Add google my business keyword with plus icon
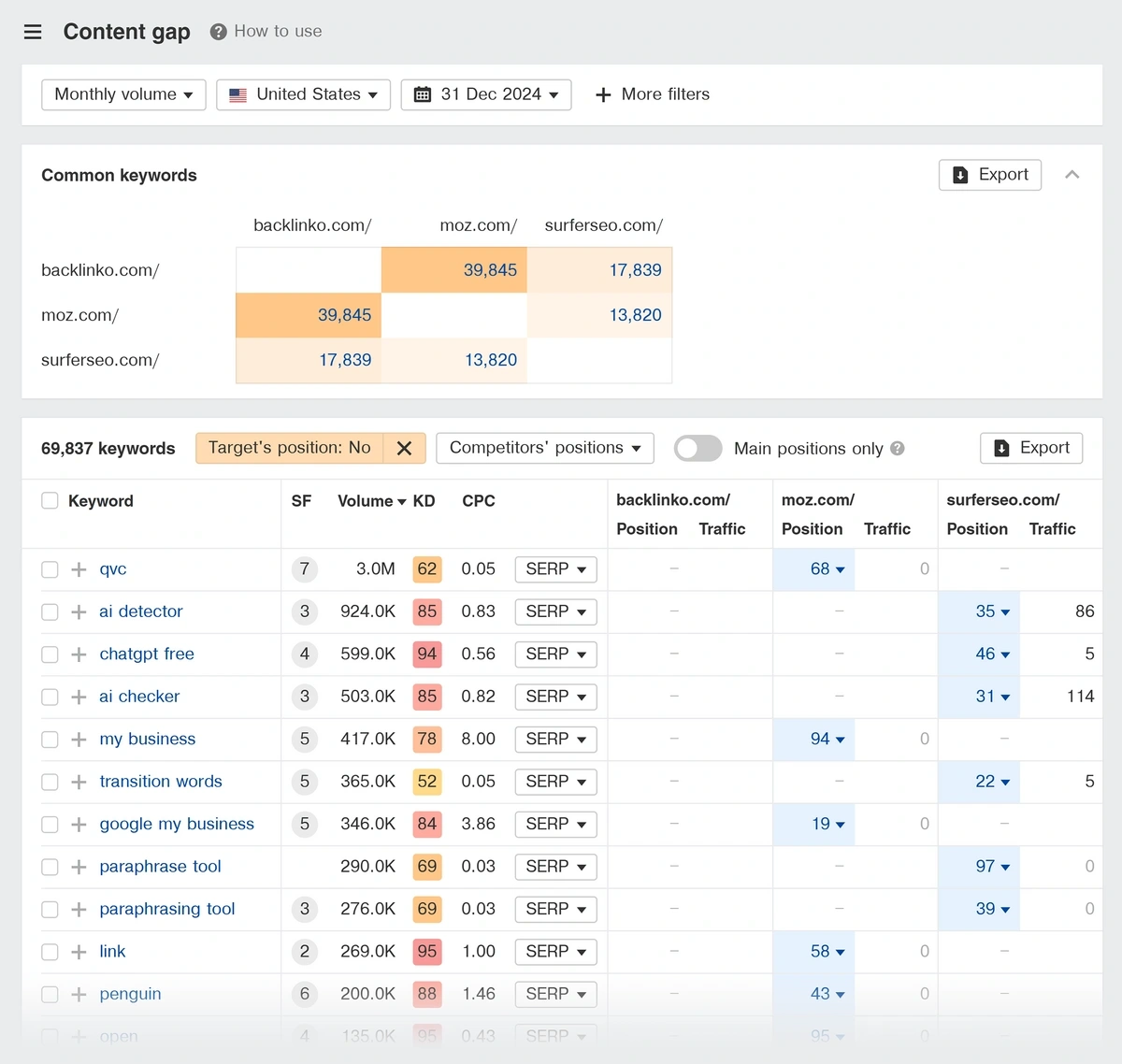1122x1064 pixels. 79,825
